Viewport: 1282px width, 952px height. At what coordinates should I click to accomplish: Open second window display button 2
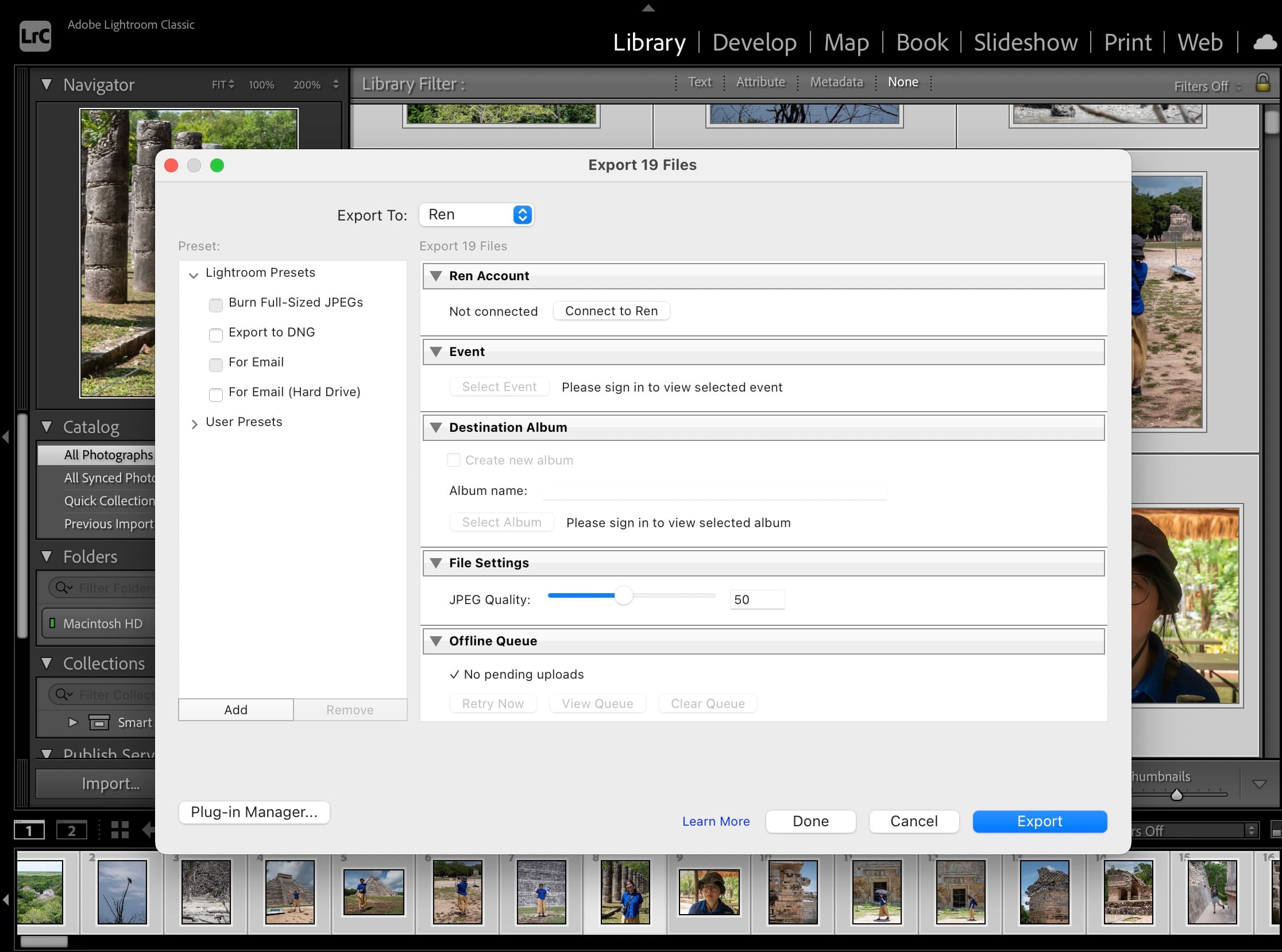click(71, 830)
